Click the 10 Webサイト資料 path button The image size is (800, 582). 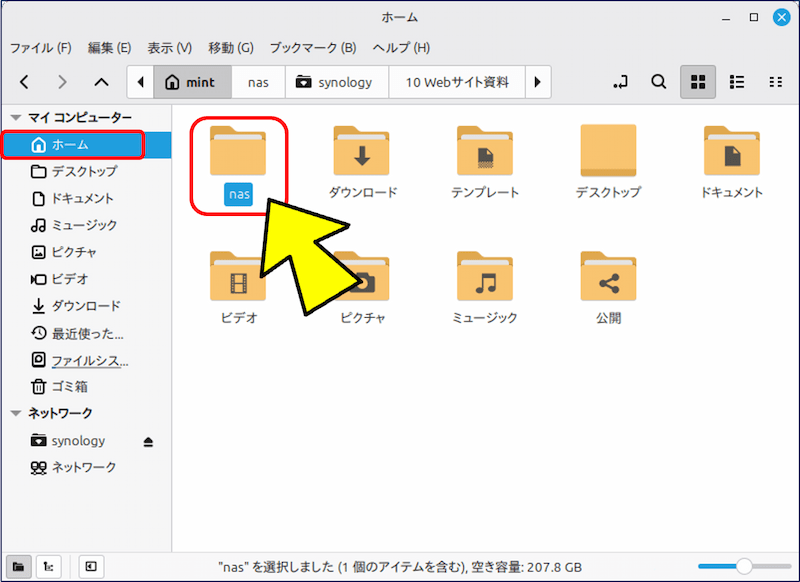point(457,82)
